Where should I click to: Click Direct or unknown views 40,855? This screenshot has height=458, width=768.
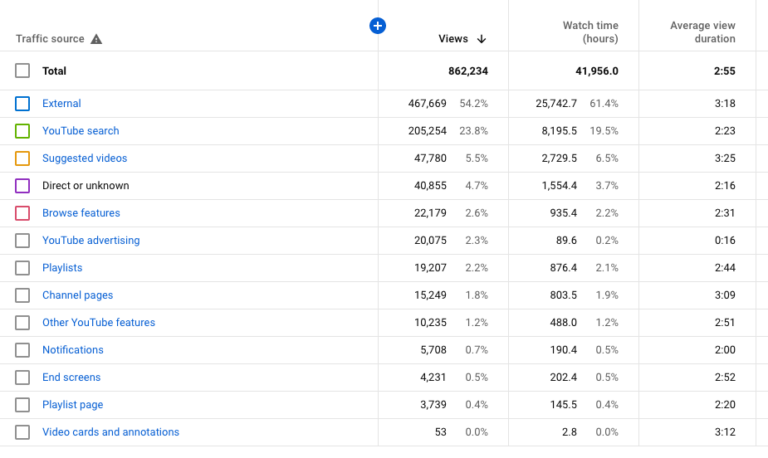point(430,186)
